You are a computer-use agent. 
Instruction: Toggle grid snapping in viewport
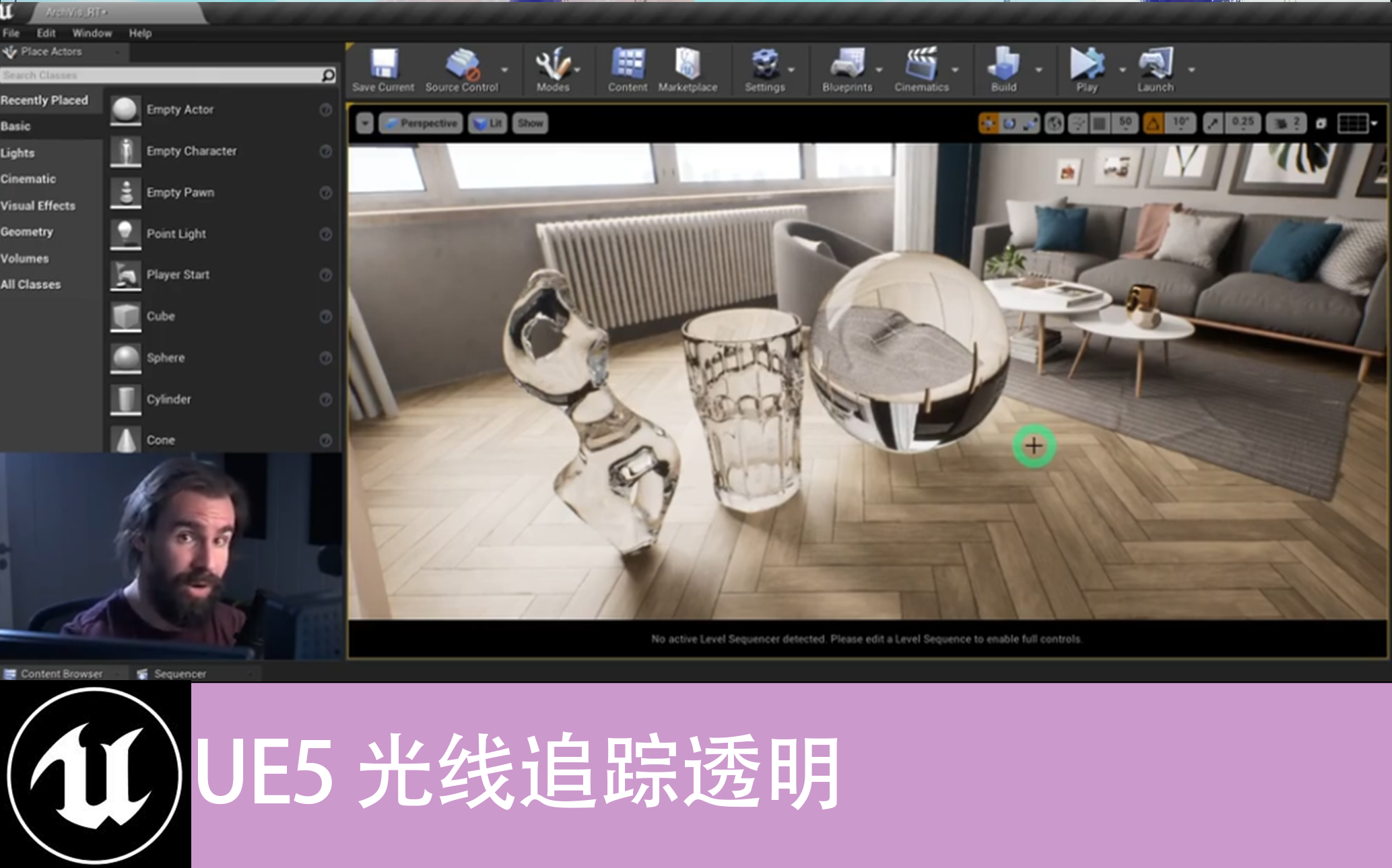coord(1100,123)
